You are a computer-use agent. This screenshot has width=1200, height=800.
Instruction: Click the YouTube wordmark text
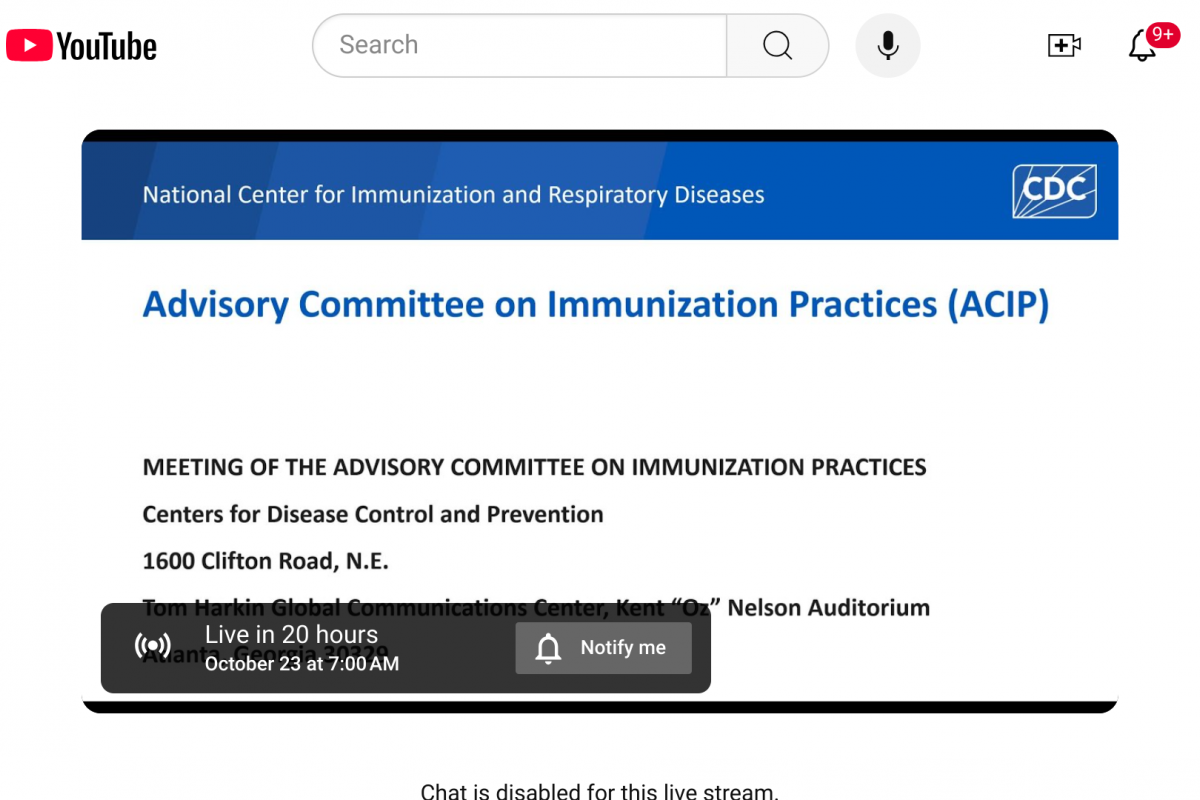click(x=107, y=46)
